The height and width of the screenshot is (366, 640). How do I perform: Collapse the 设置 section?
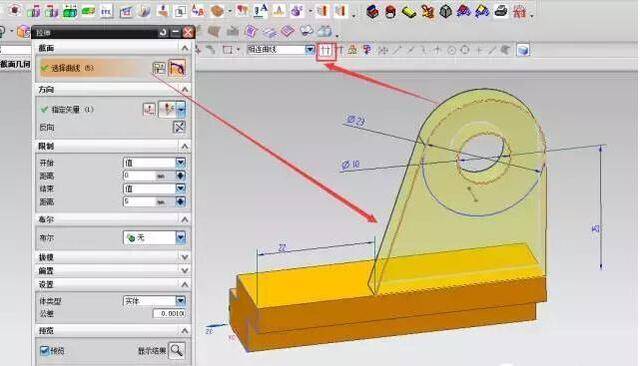coord(184,284)
